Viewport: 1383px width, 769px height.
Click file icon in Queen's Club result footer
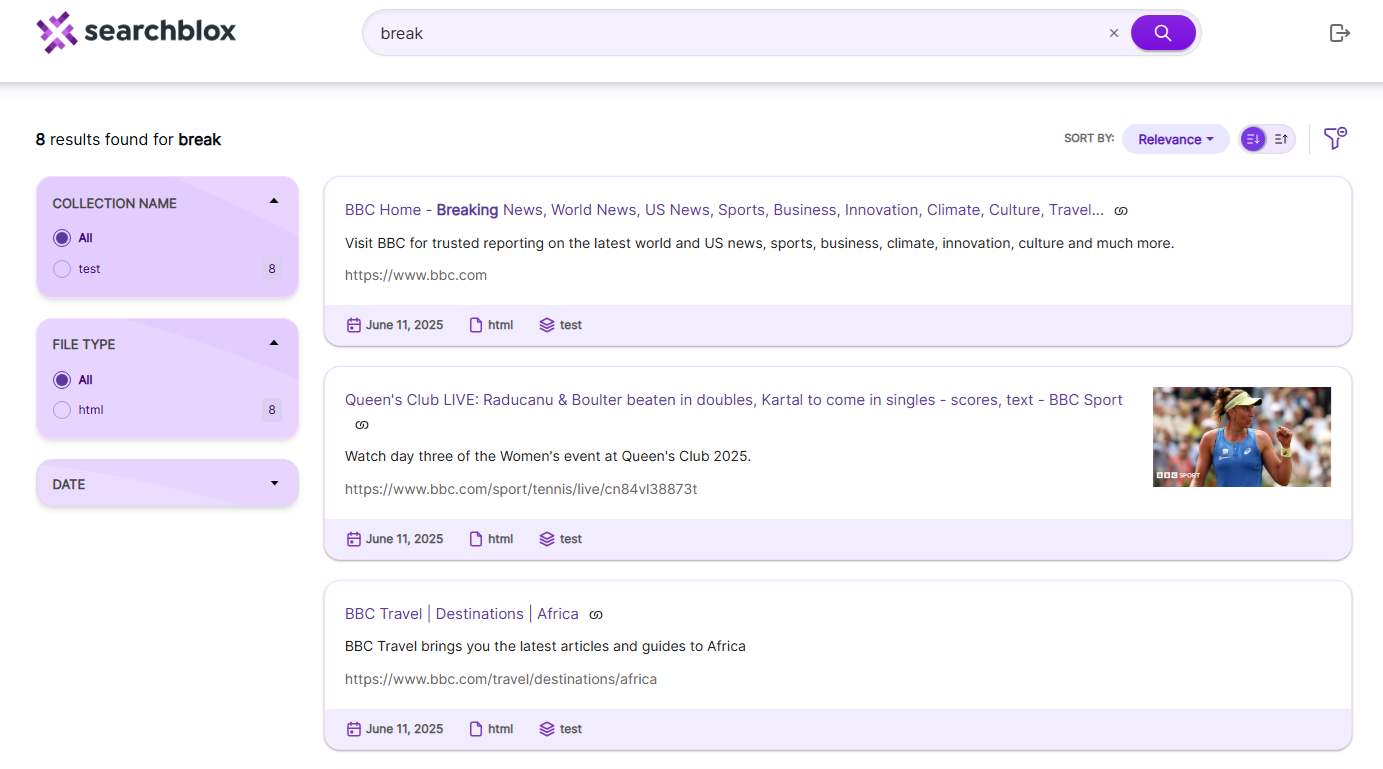[476, 539]
